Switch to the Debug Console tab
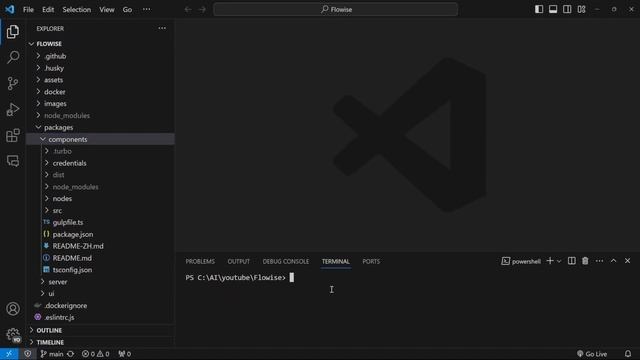This screenshot has height=360, width=640. 286,261
